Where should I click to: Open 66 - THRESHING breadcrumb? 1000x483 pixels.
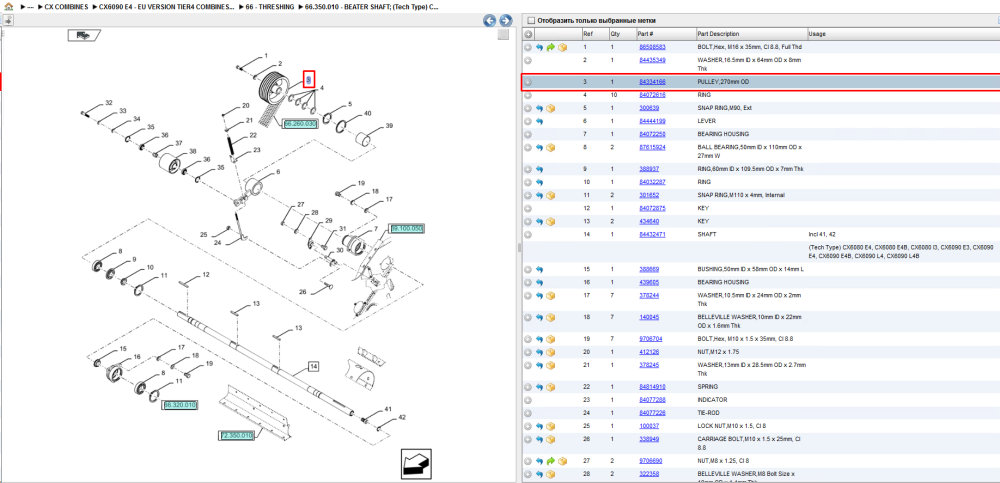click(272, 7)
